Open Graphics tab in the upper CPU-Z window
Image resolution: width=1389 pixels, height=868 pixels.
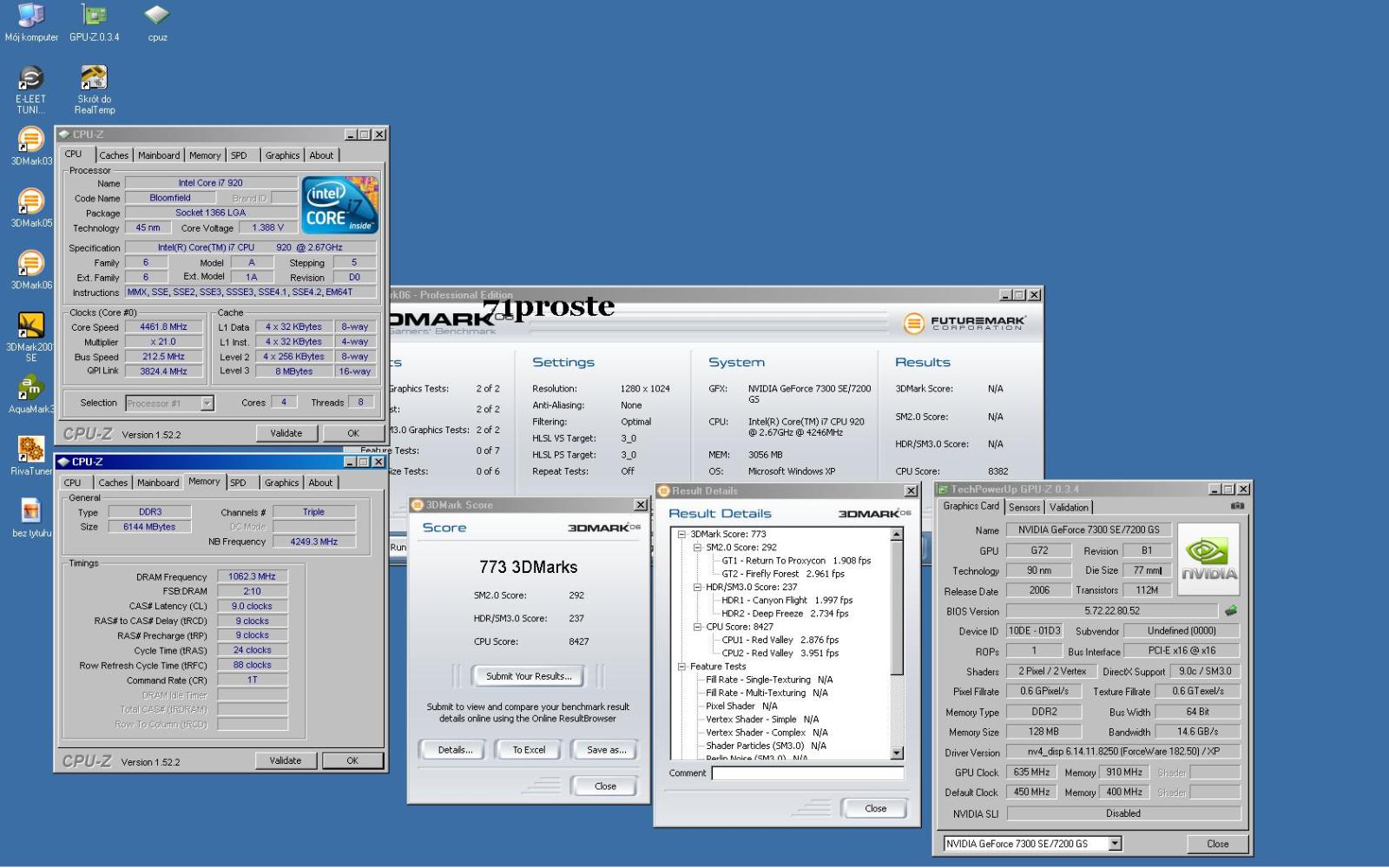pos(282,155)
